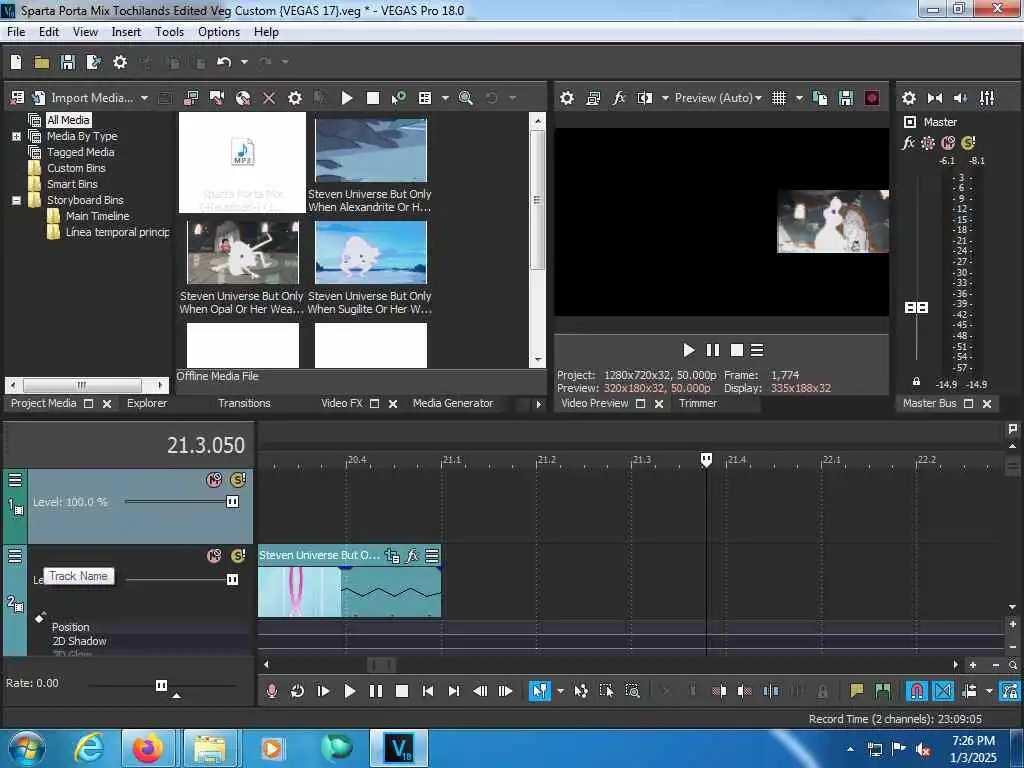This screenshot has height=768, width=1024.
Task: Select the Smart Bins folder
Action: click(x=72, y=184)
